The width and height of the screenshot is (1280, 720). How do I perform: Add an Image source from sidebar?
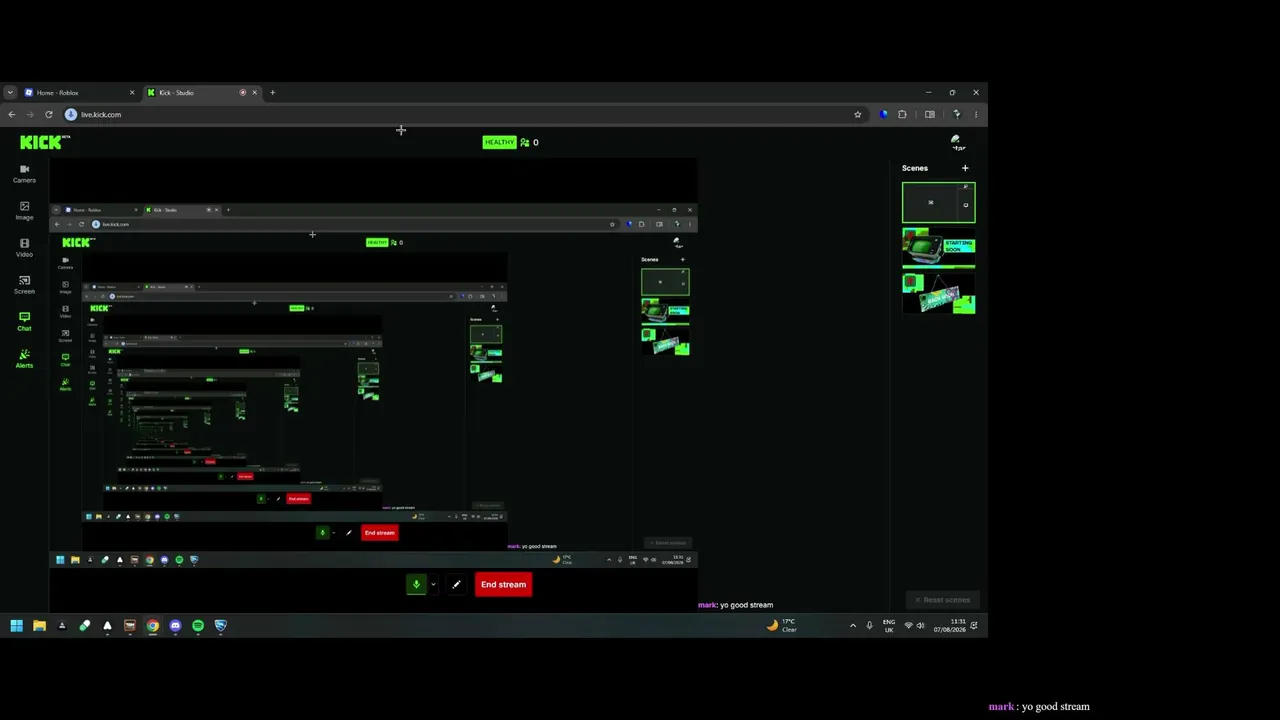(24, 210)
